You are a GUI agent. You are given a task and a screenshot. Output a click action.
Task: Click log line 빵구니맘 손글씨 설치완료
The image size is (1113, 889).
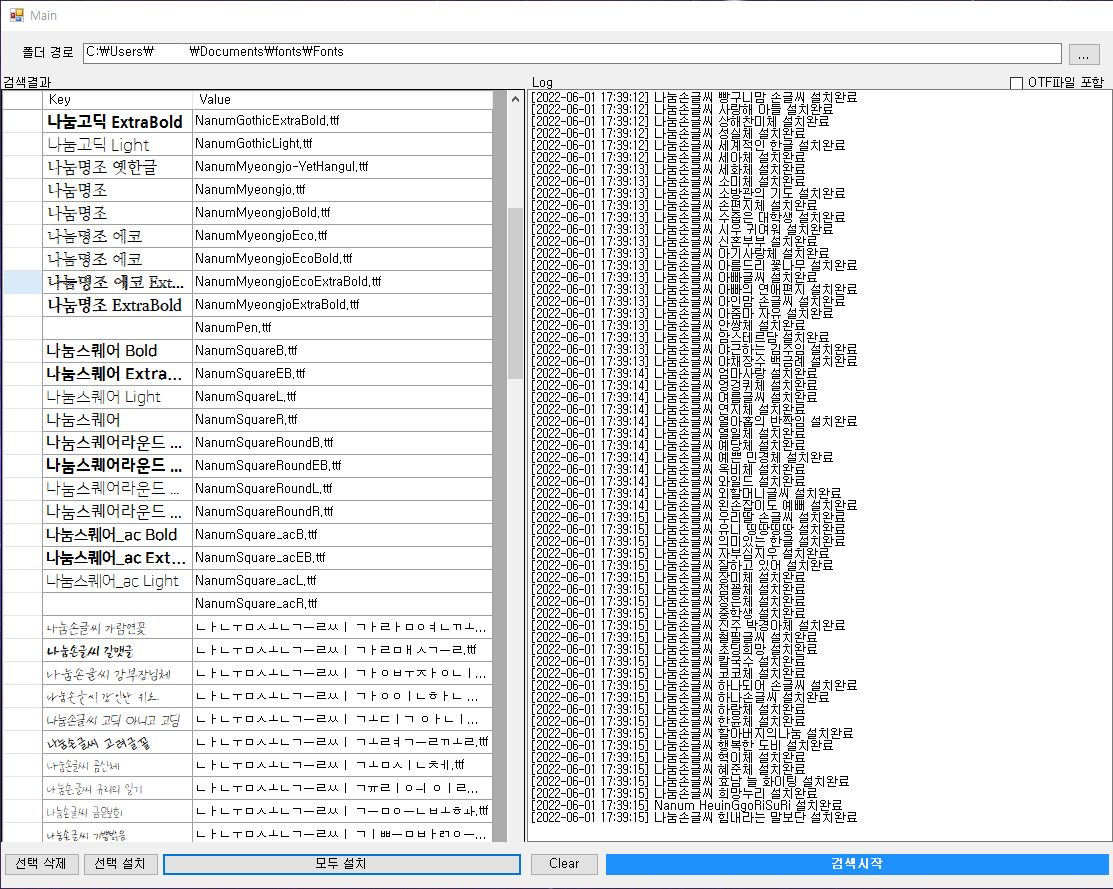694,97
